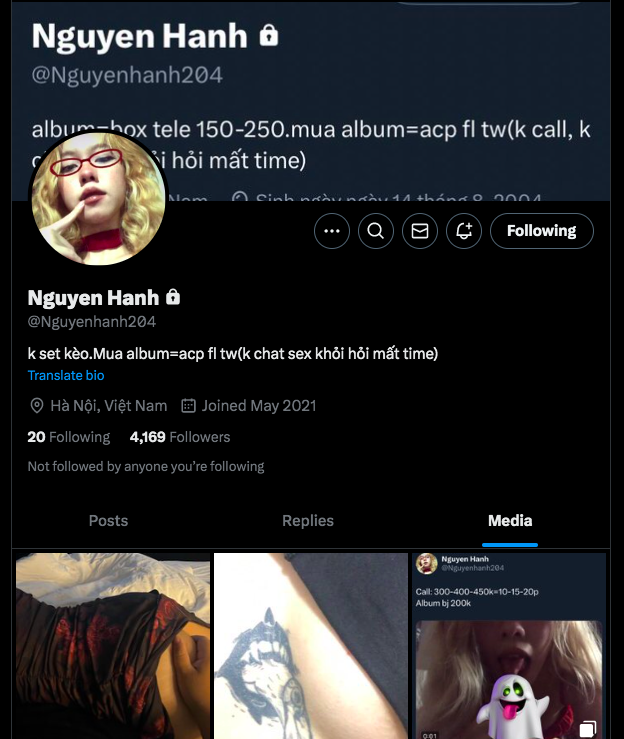Click the Translate bio link

click(x=66, y=376)
